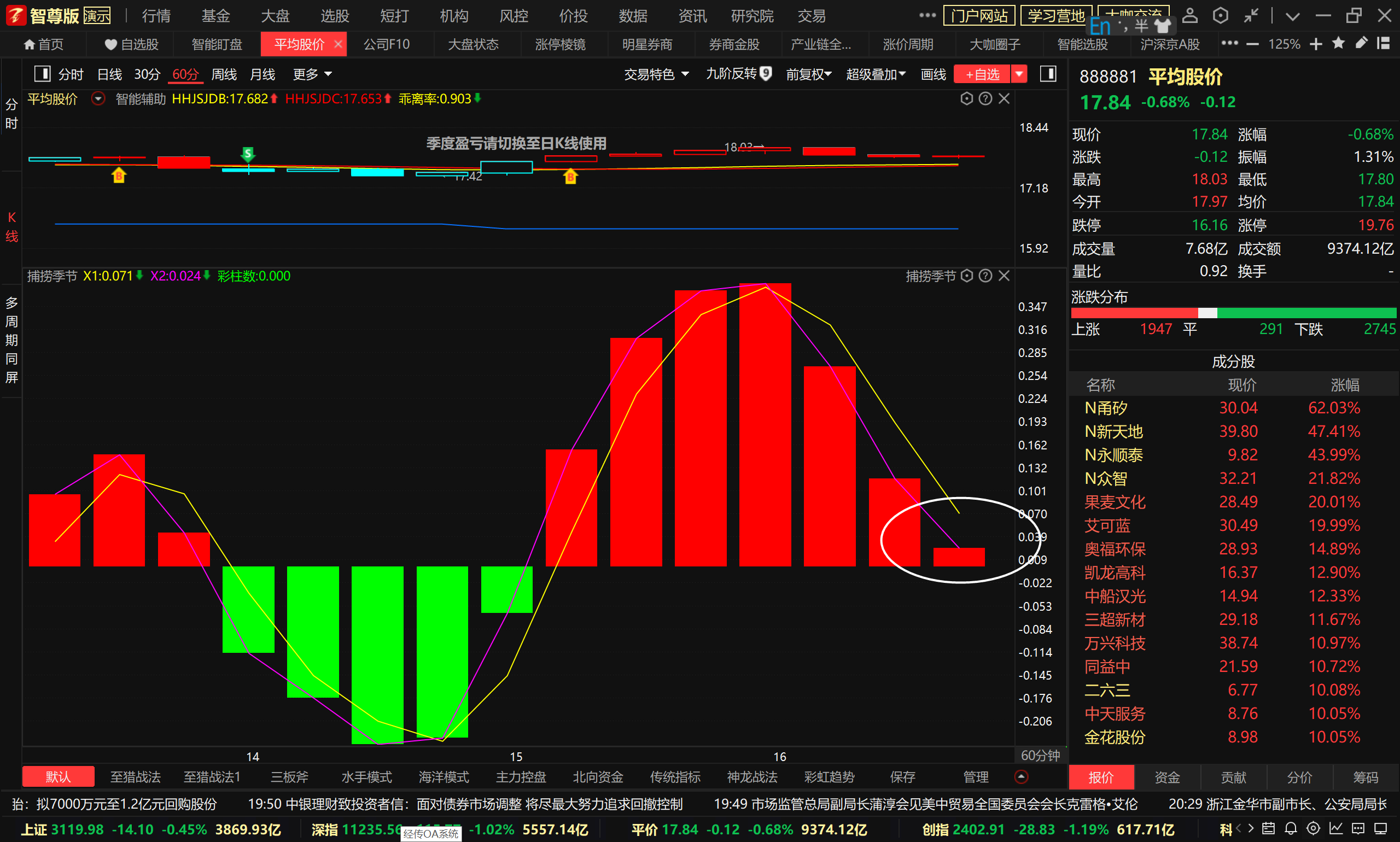Click the S sell marker on chart
Viewport: 1400px width, 842px height.
248,154
